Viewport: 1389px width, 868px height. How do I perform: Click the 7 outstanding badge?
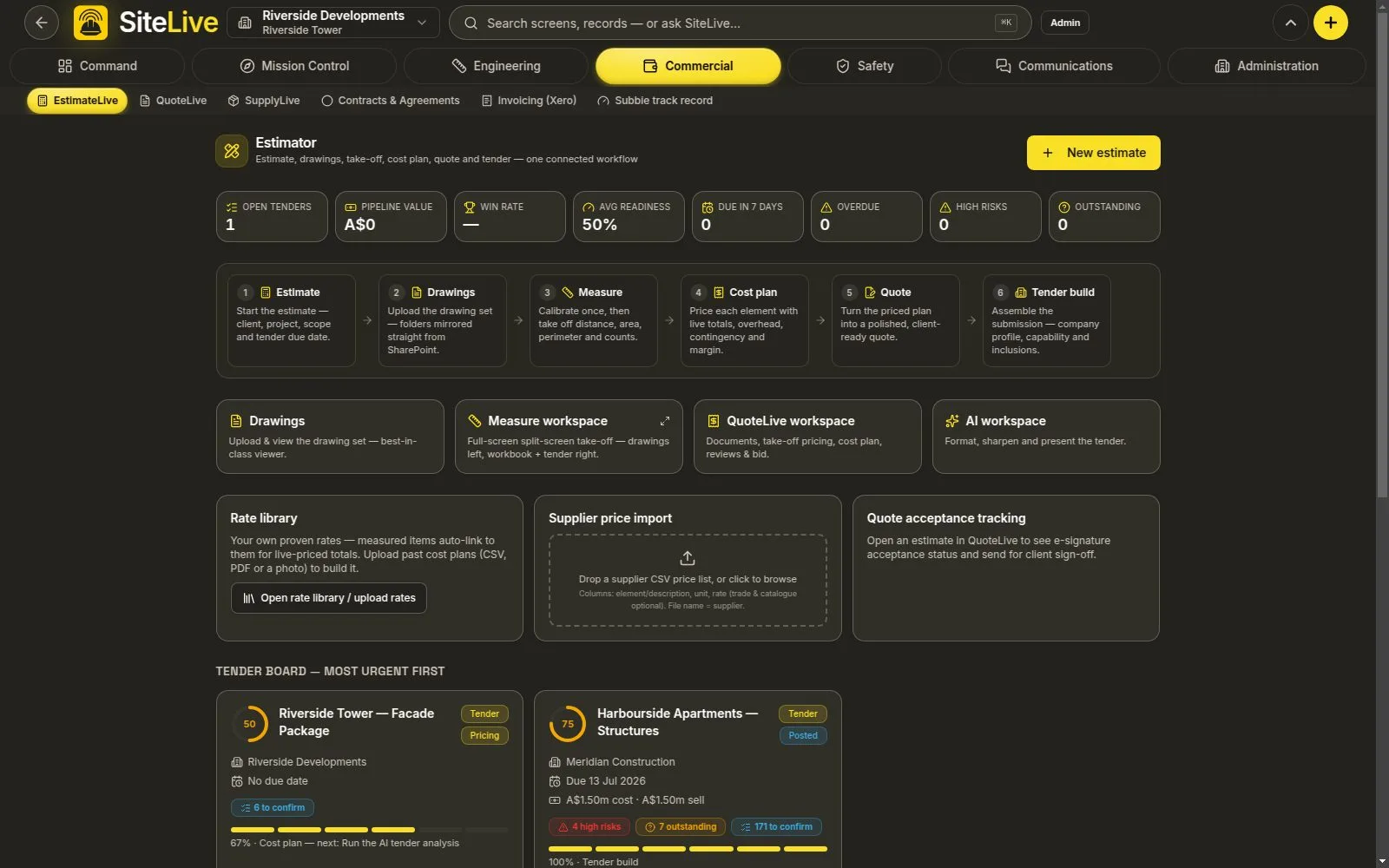point(681,826)
